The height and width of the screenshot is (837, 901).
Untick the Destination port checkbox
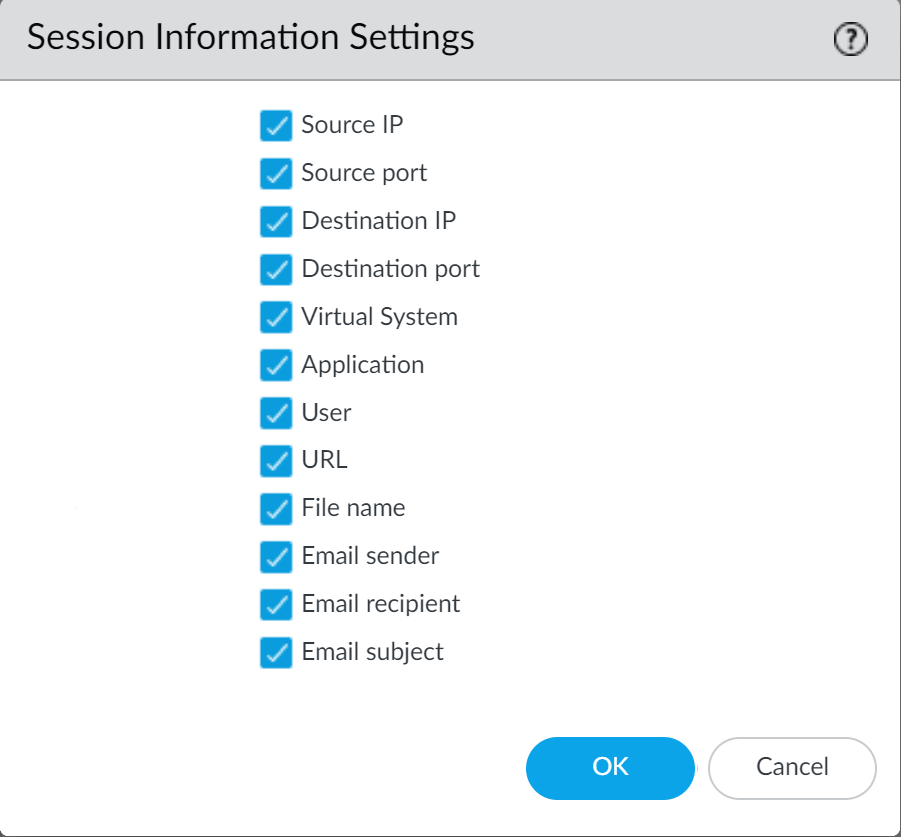pyautogui.click(x=276, y=270)
